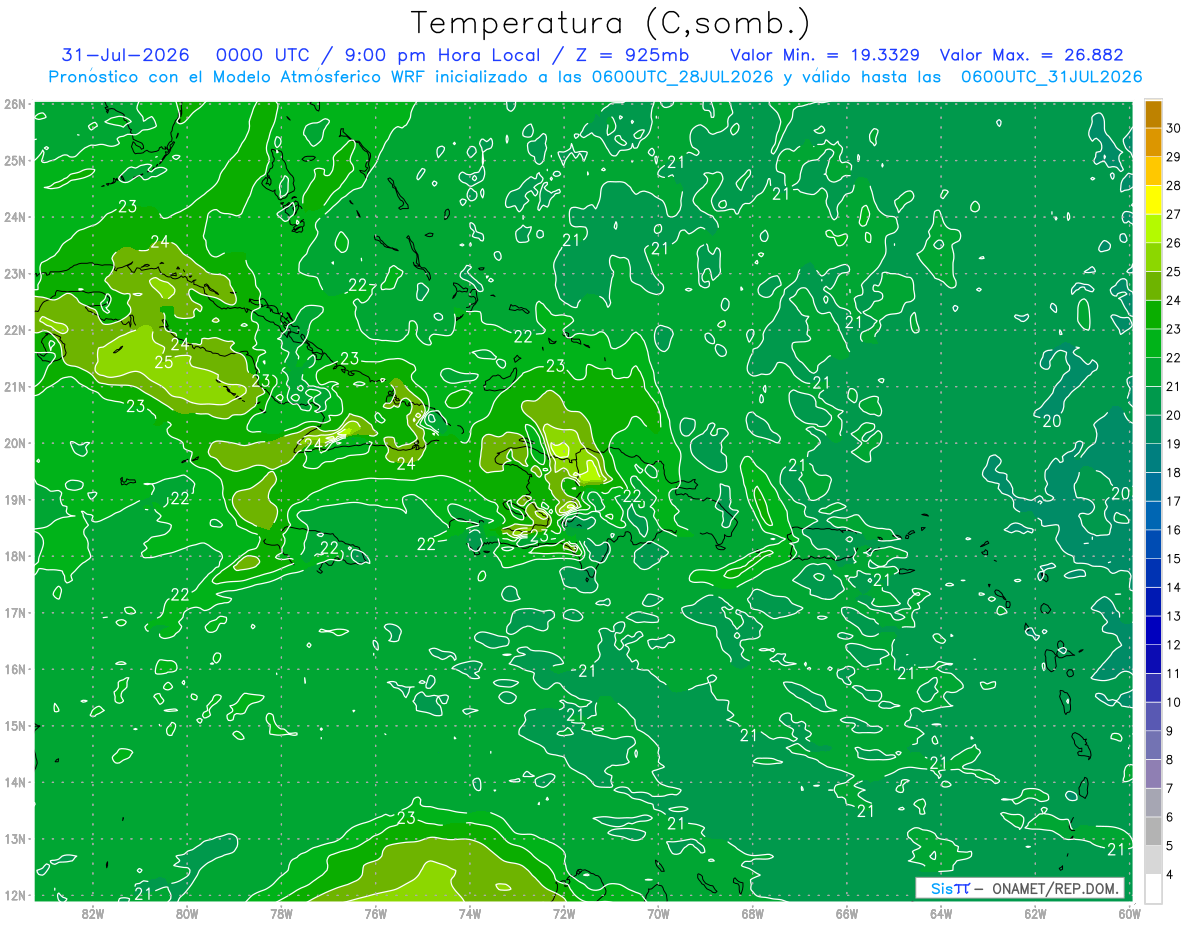The height and width of the screenshot is (927, 1200).
Task: Click the white legend swatch below value 4
Action: tap(1153, 889)
